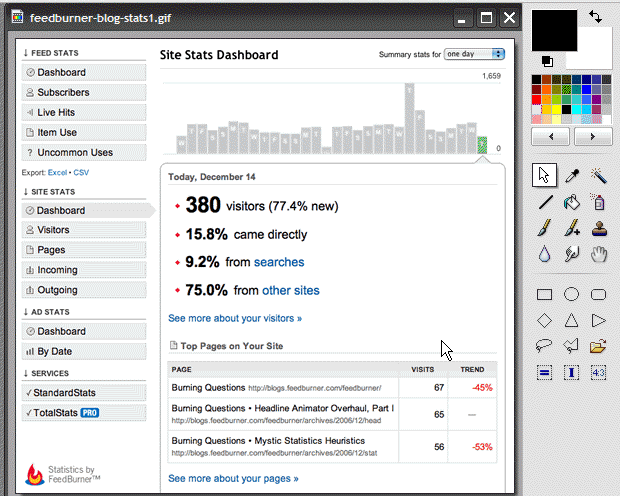Viewport: 620px width, 496px height.
Task: Select the diamond shape tool
Action: pos(544,320)
